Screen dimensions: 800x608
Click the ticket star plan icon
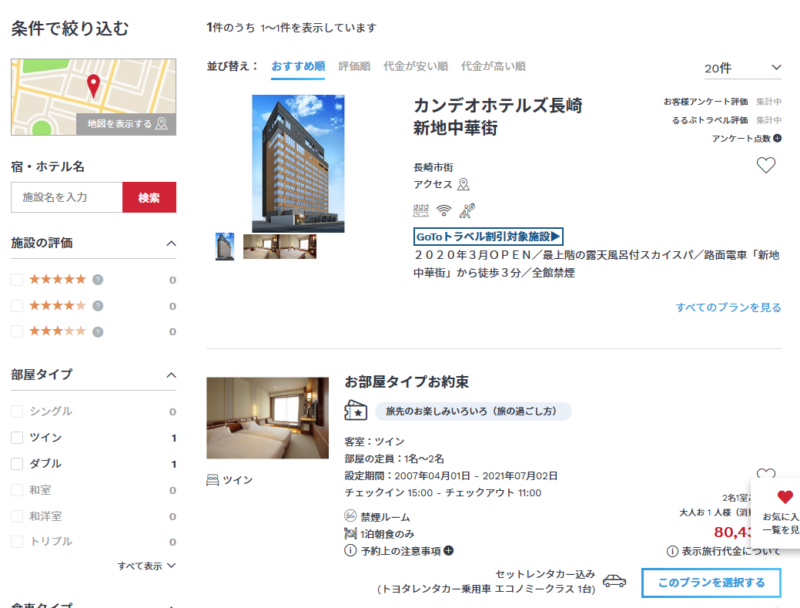pos(355,411)
